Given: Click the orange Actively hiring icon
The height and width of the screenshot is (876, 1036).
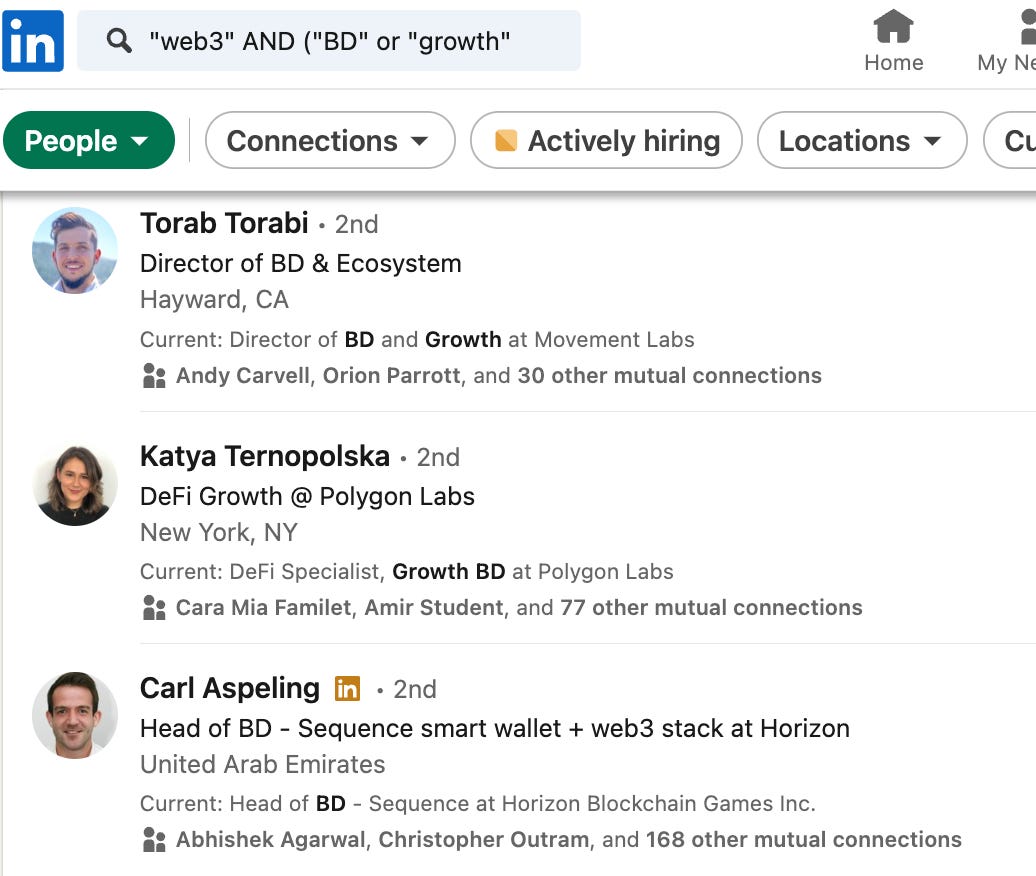Looking at the screenshot, I should [x=506, y=141].
